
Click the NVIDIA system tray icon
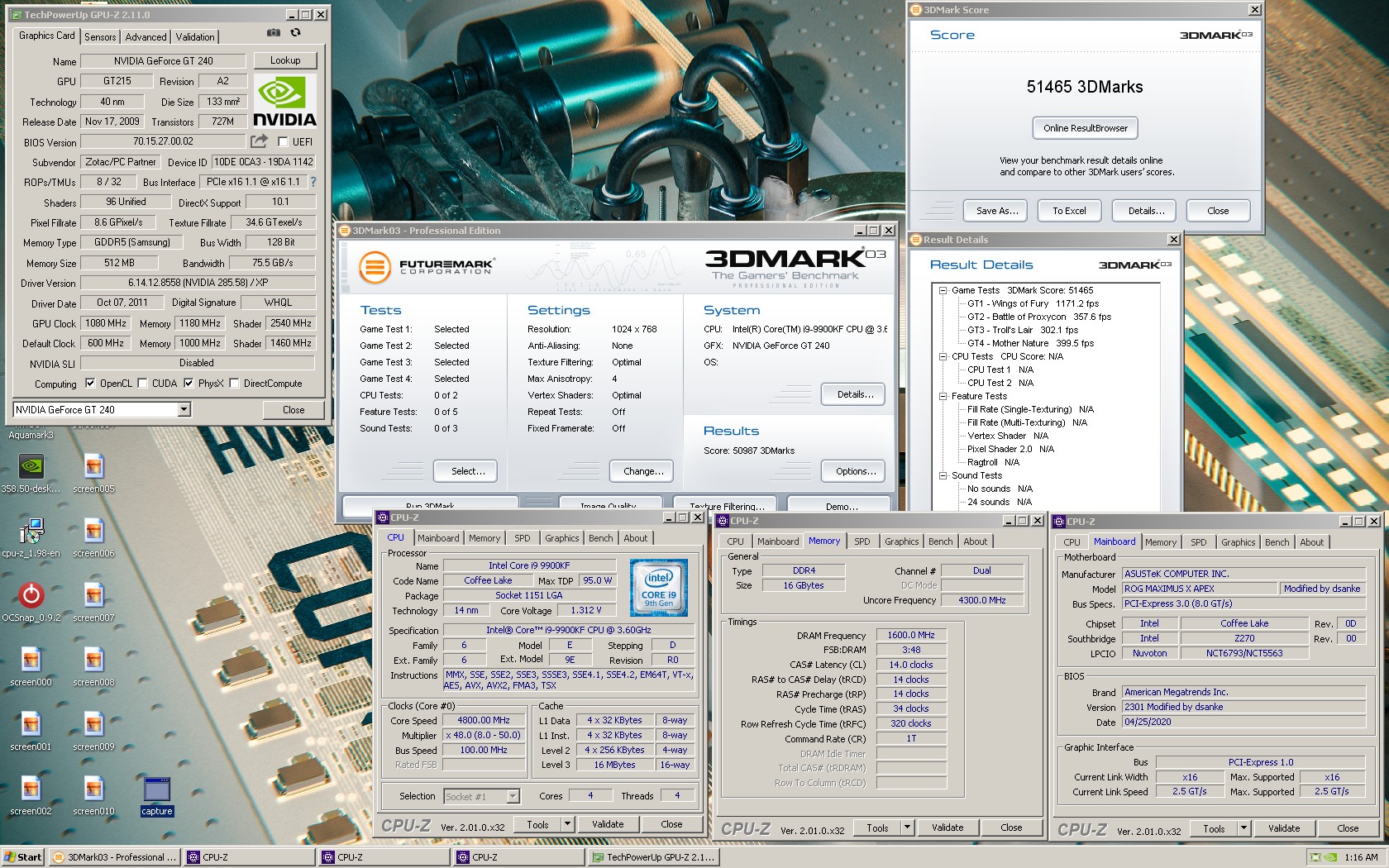1330,857
